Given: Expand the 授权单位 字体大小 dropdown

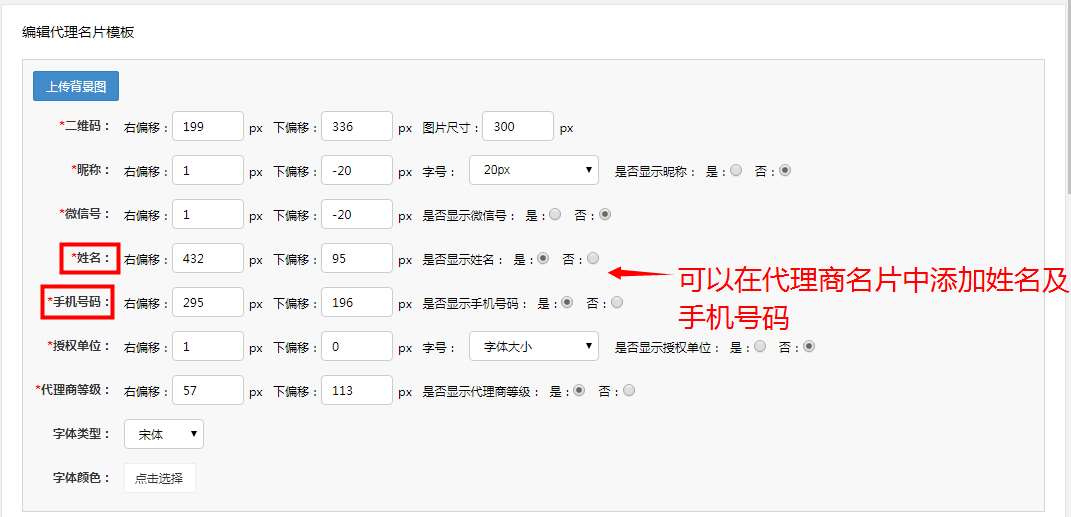Looking at the screenshot, I should [x=533, y=346].
